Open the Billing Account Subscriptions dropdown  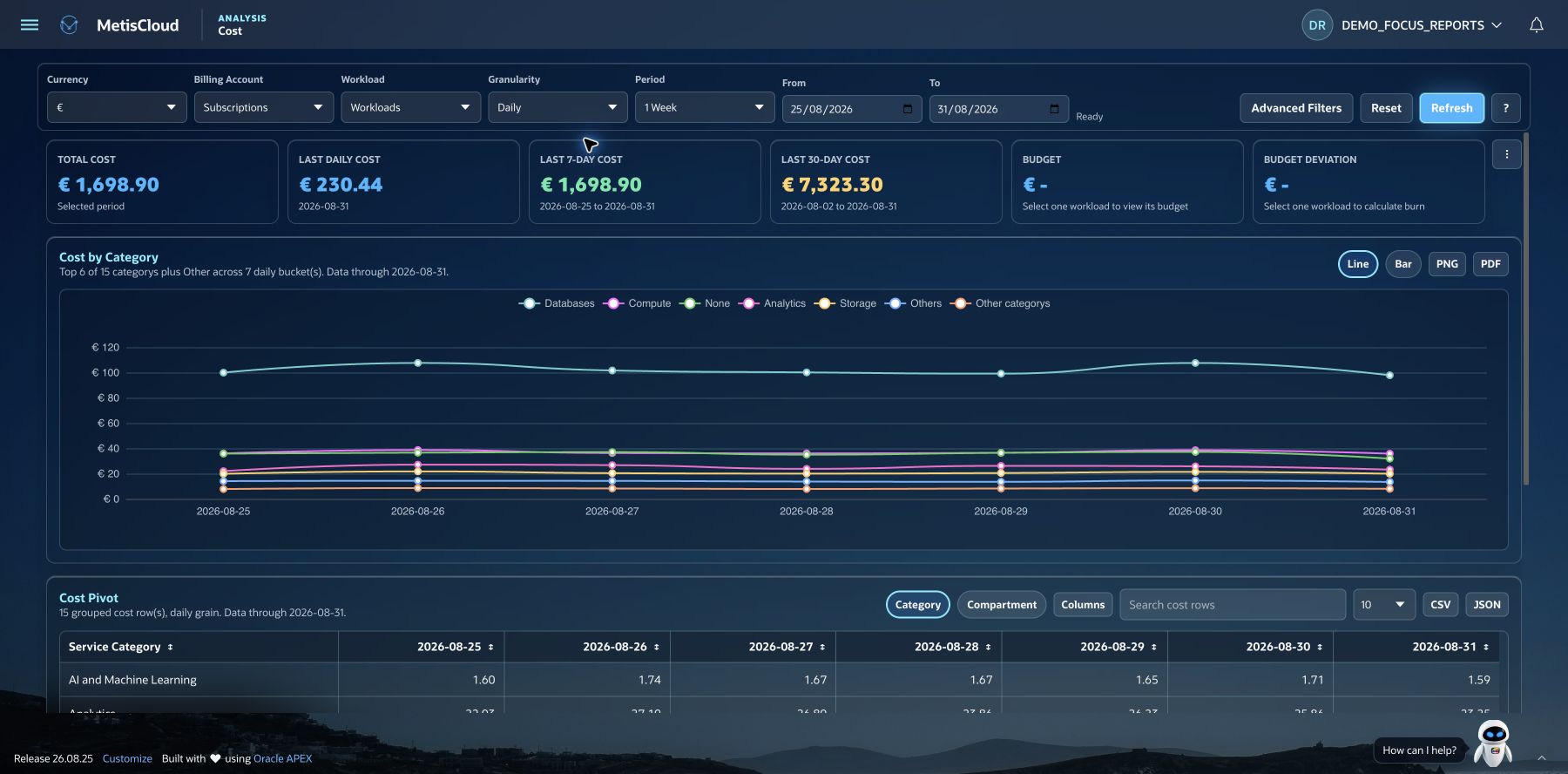263,107
